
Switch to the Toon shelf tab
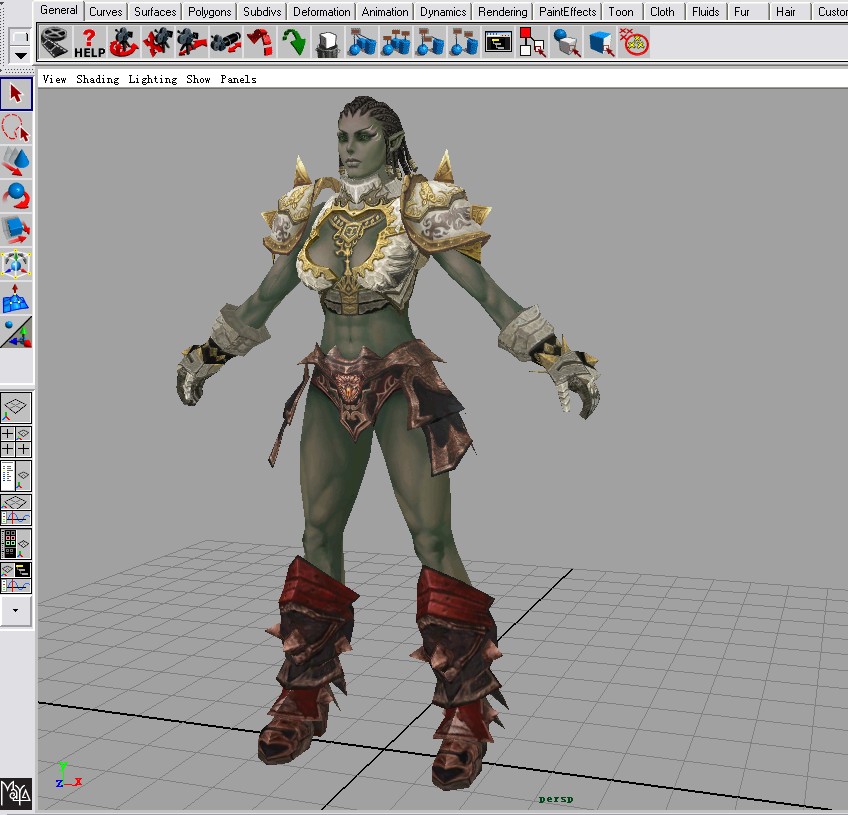click(621, 12)
